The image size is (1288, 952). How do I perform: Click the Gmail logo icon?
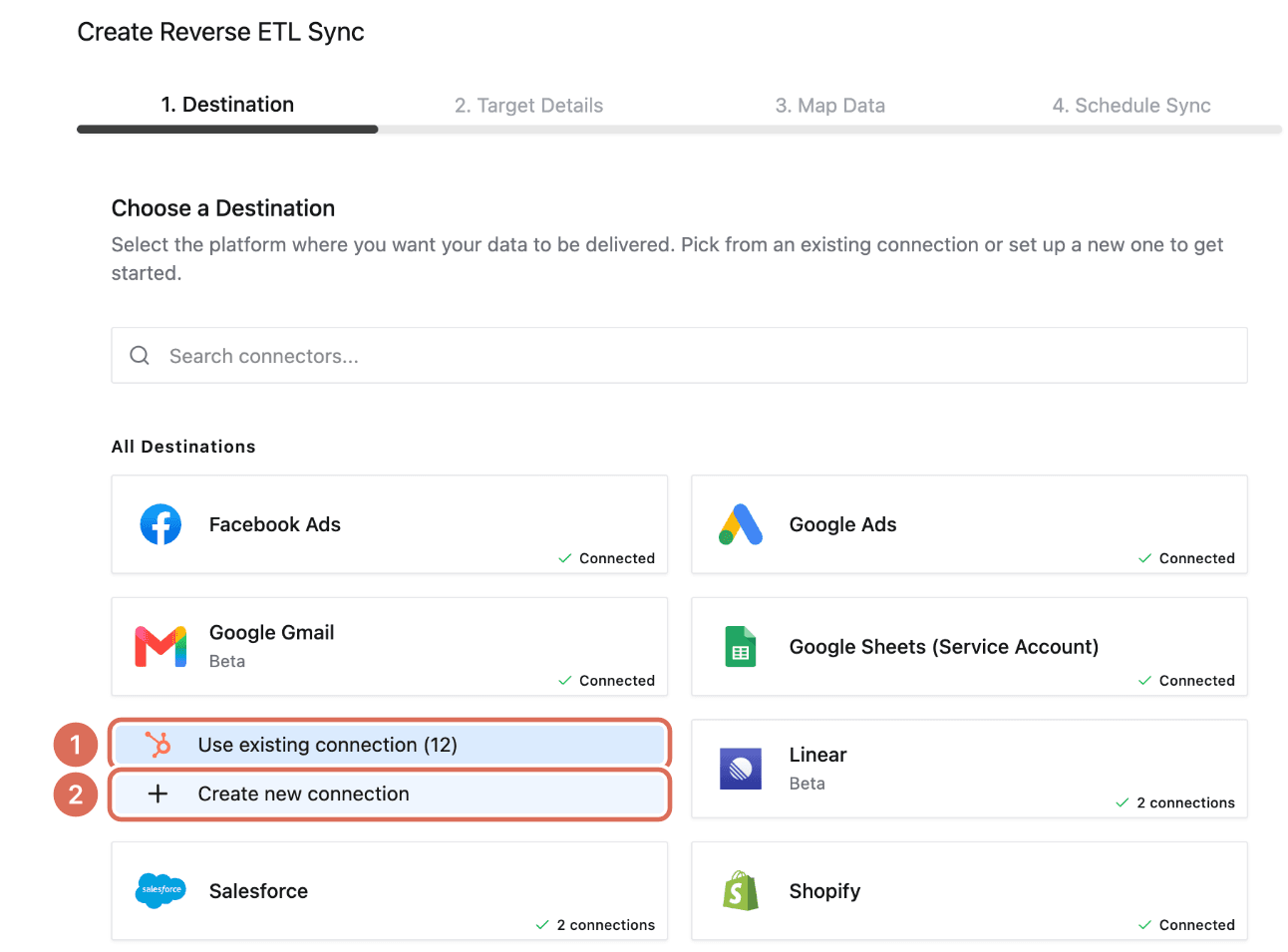(161, 647)
